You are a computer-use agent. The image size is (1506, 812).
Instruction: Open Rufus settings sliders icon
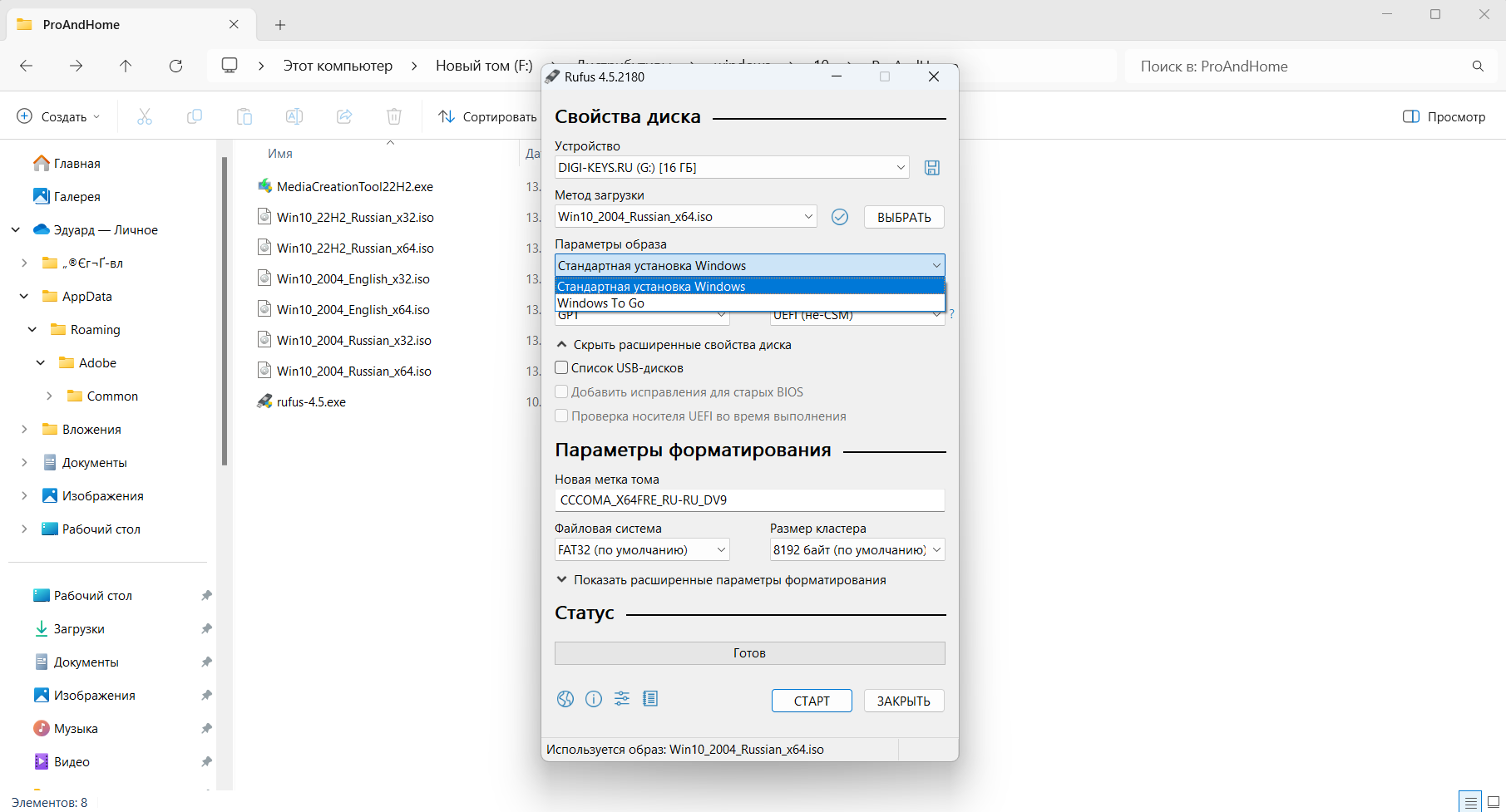(x=622, y=699)
